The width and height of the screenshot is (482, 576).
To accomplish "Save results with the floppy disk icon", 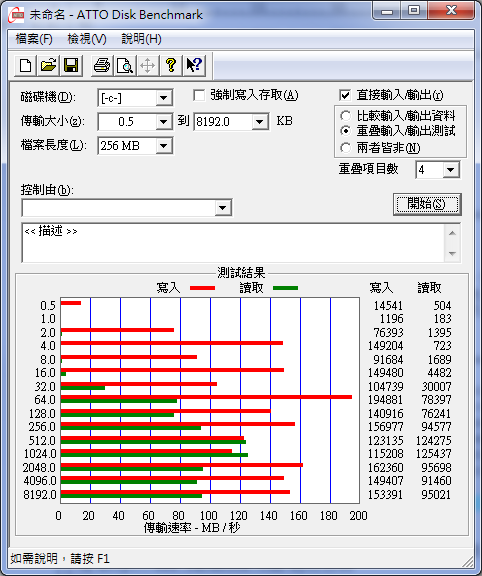I will 71,66.
